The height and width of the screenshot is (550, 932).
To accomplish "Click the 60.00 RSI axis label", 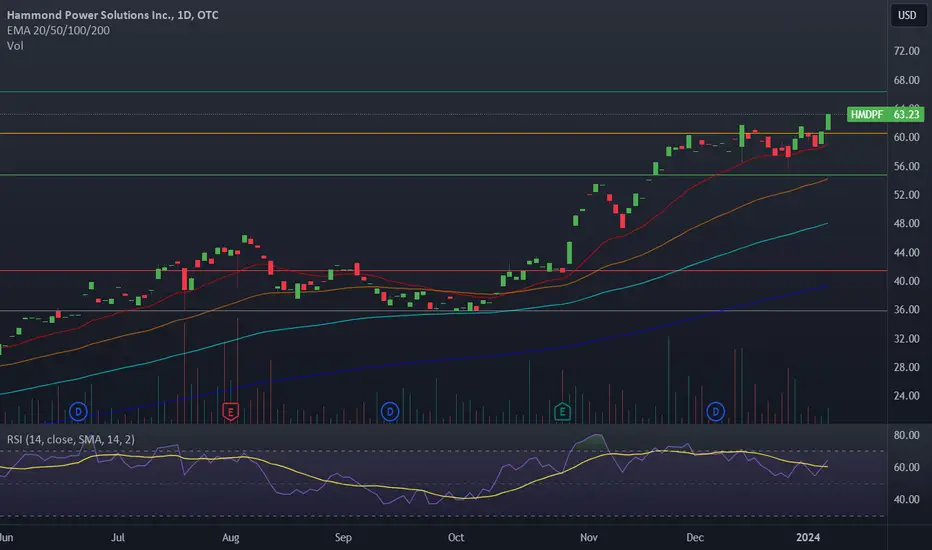I will point(906,467).
